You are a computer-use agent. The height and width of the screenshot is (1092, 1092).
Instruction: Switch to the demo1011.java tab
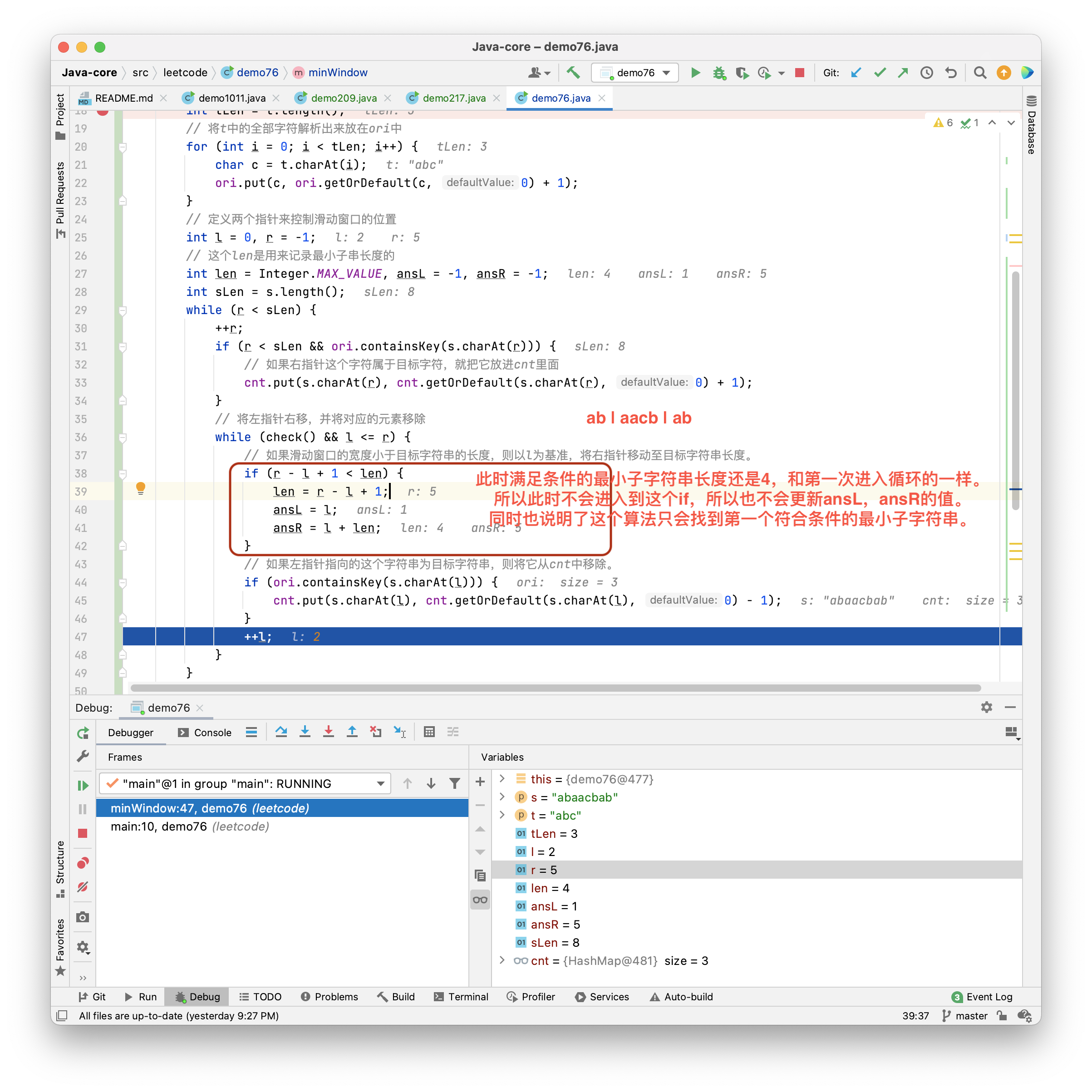[232, 98]
